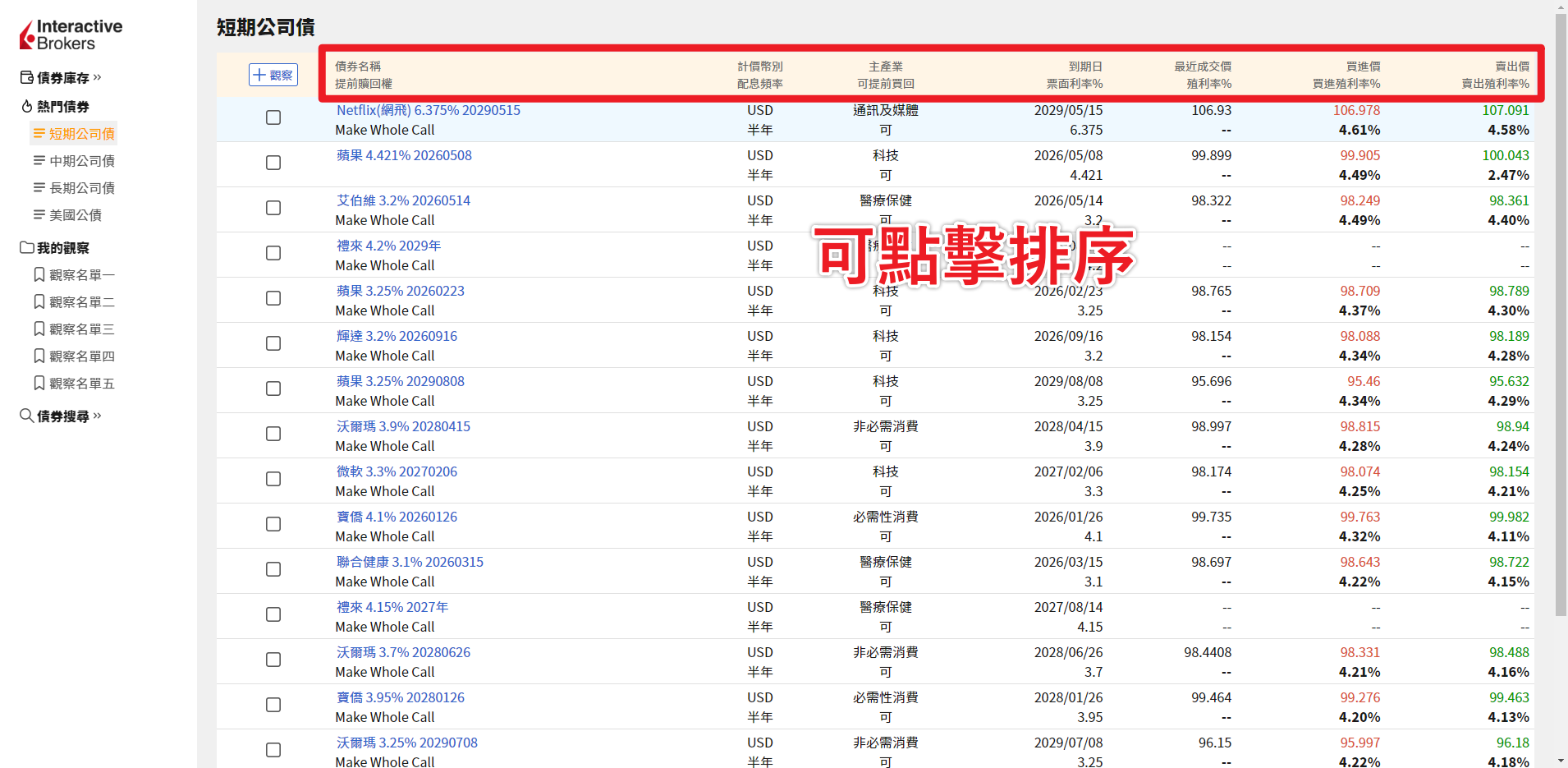Viewport: 1568px width, 768px height.
Task: Open 沃爾瑪 3.7% 20280626 bond link
Action: (x=404, y=652)
